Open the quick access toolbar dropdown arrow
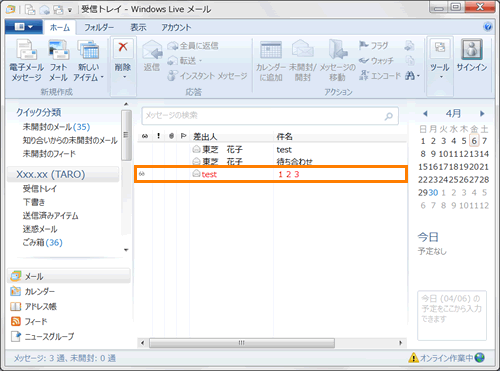 coord(70,10)
